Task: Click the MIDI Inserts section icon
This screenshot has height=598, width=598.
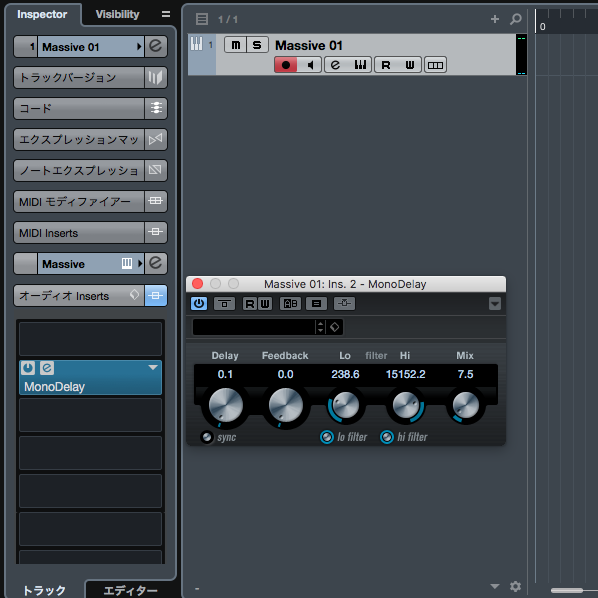Action: point(156,232)
